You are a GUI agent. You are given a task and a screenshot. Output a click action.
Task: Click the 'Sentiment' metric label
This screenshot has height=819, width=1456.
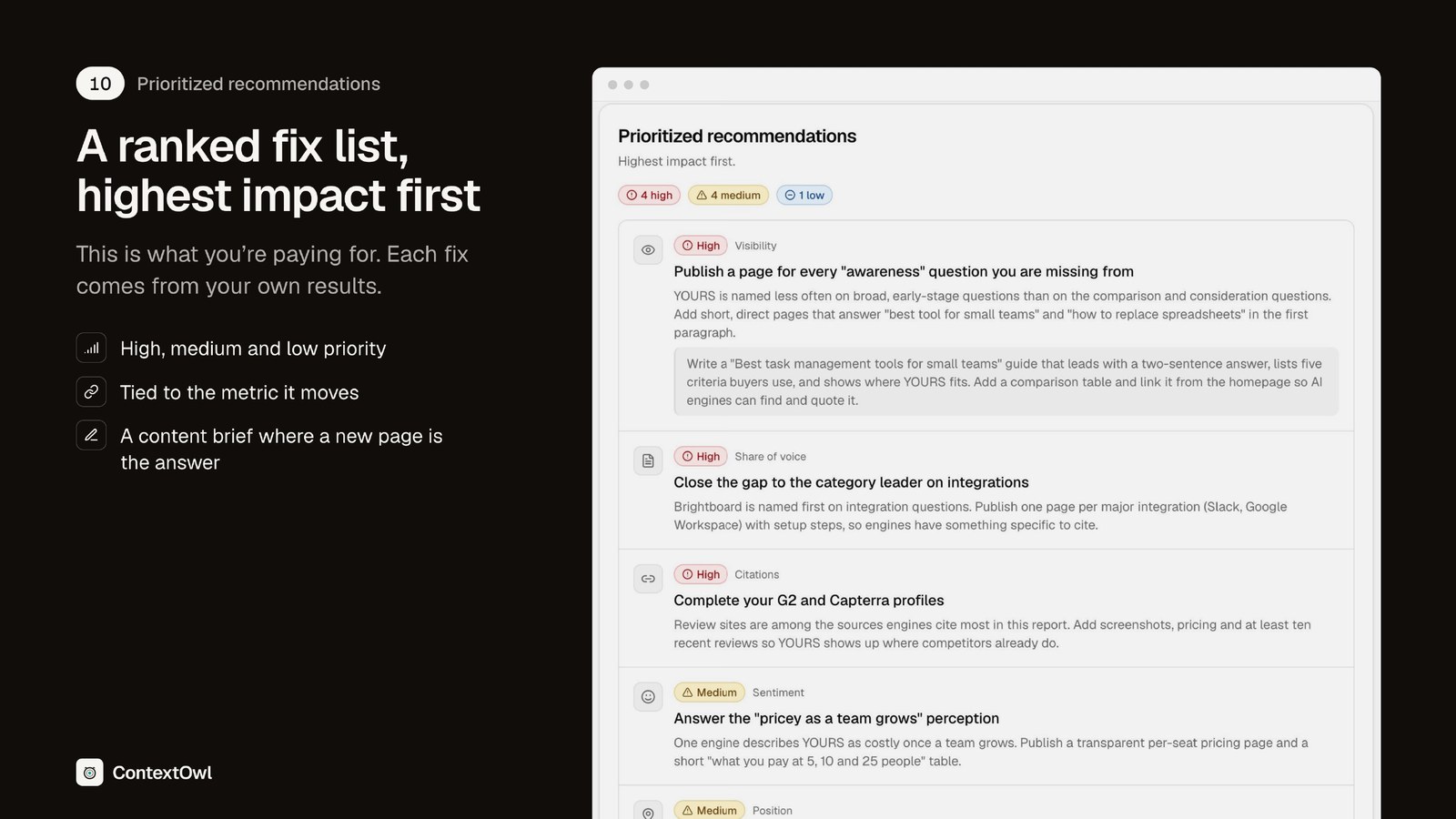point(778,693)
